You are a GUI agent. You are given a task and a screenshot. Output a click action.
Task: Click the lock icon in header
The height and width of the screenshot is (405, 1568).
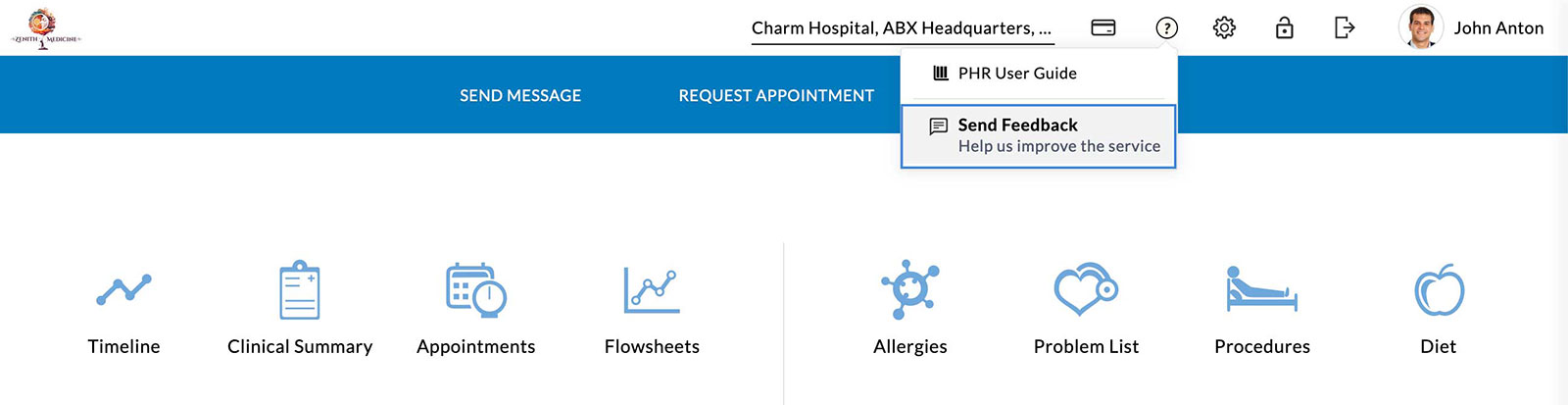click(1284, 27)
